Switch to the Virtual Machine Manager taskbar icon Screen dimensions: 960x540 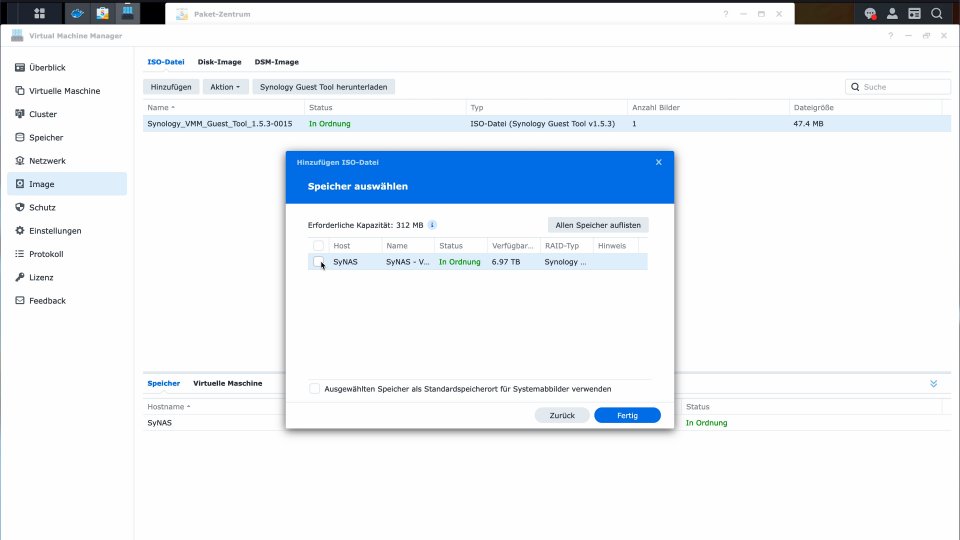click(x=127, y=13)
